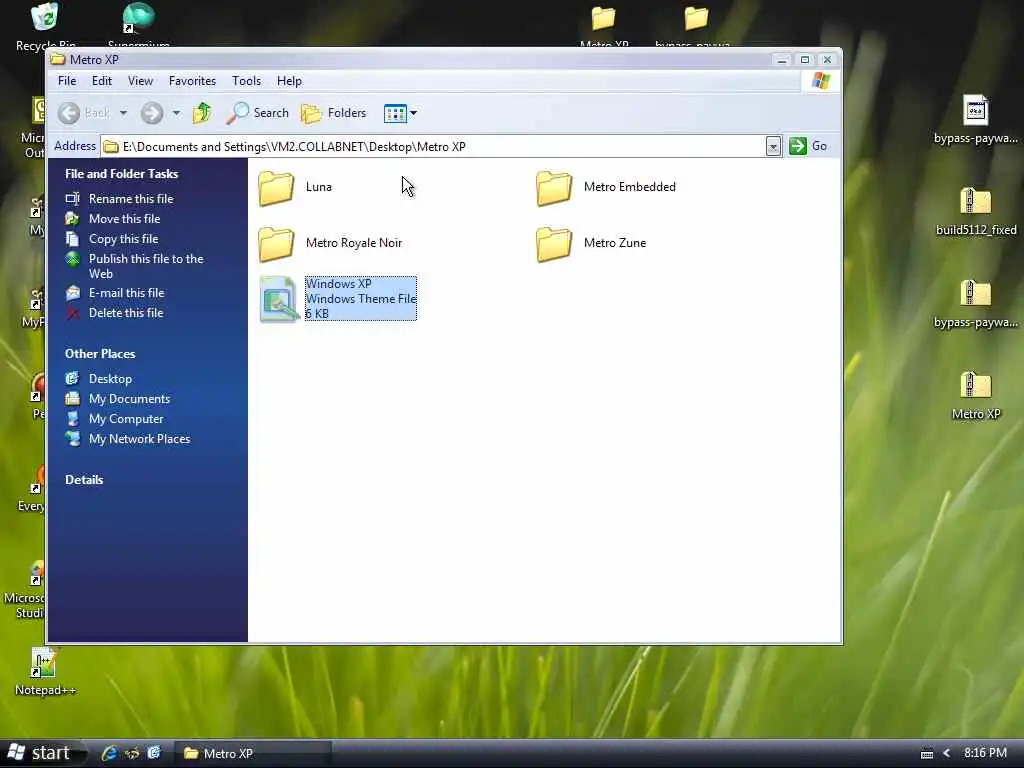The image size is (1024, 768).
Task: Click Delete this file
Action: tap(125, 313)
